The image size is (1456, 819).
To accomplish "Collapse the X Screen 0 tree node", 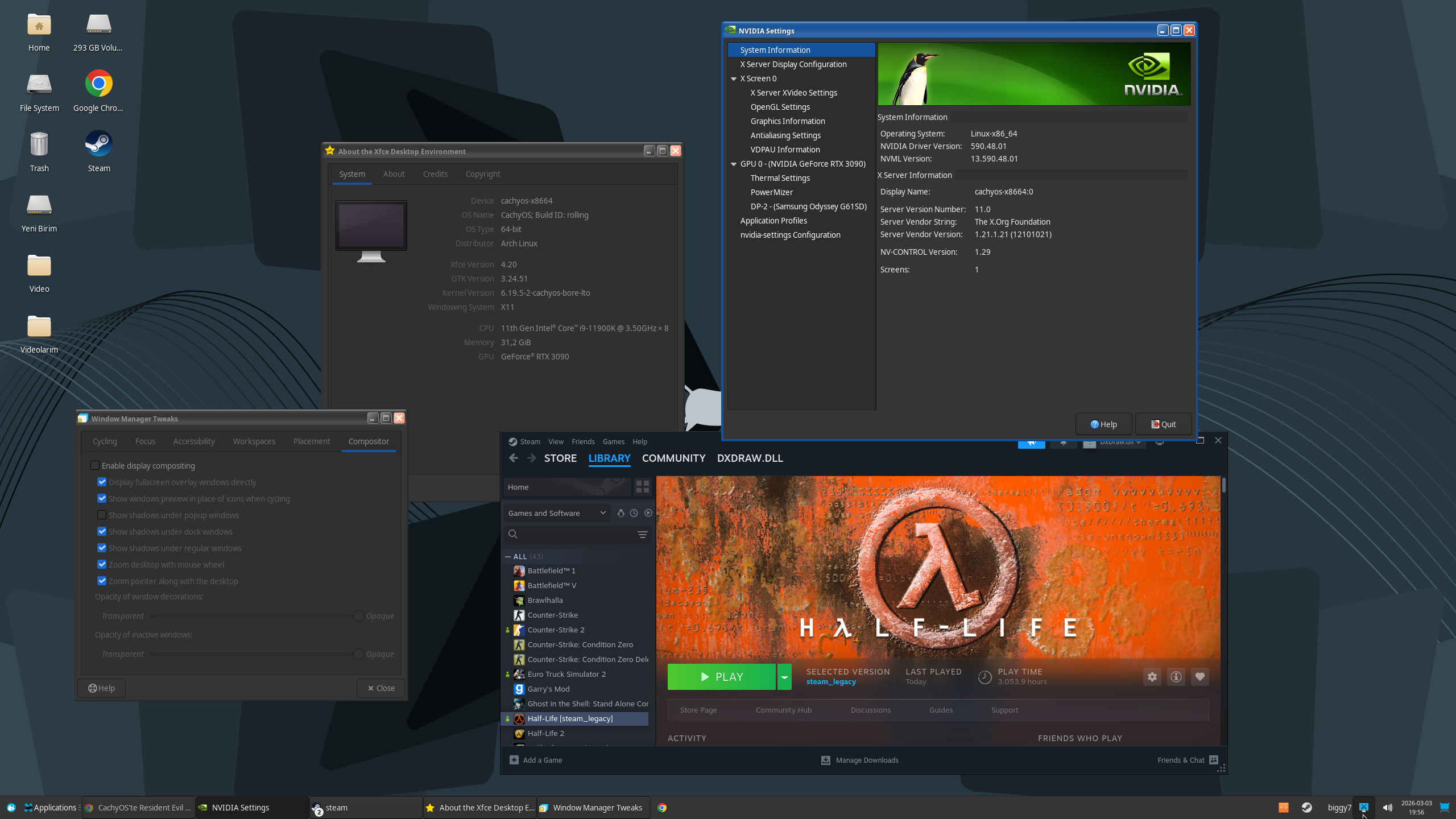I will click(734, 79).
